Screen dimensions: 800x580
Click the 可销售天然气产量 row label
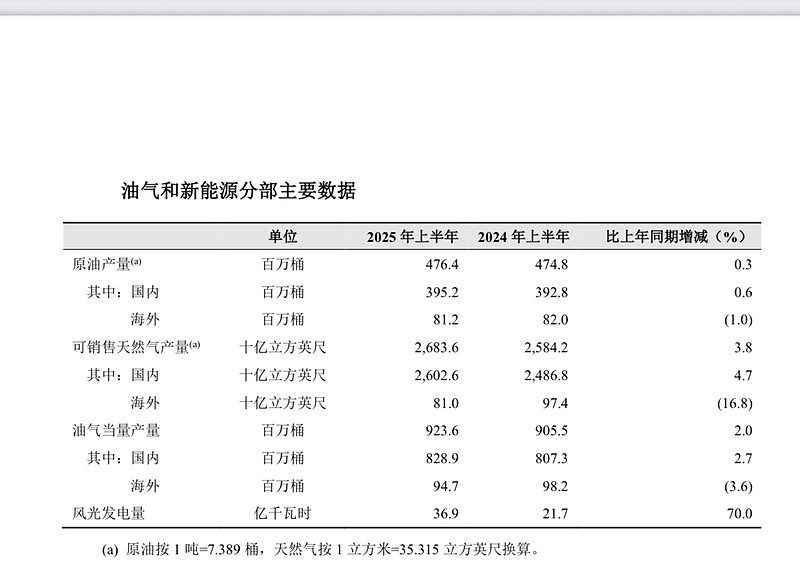136,347
